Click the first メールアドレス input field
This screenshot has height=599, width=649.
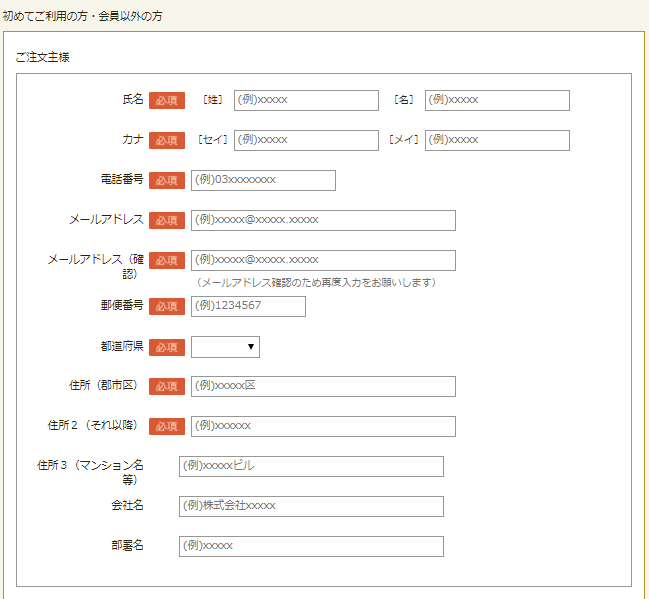coord(323,220)
